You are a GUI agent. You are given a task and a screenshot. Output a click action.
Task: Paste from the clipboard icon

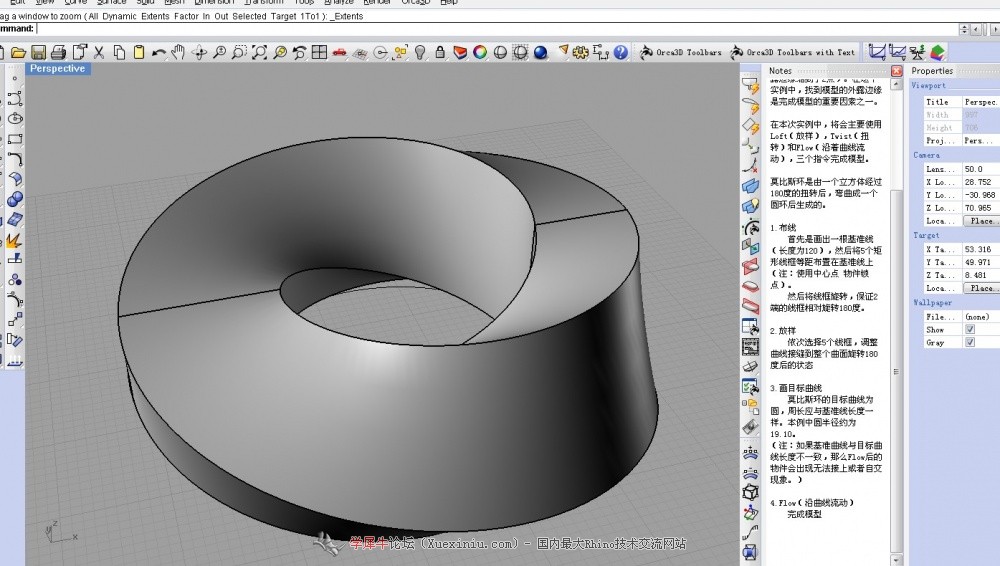pos(138,52)
